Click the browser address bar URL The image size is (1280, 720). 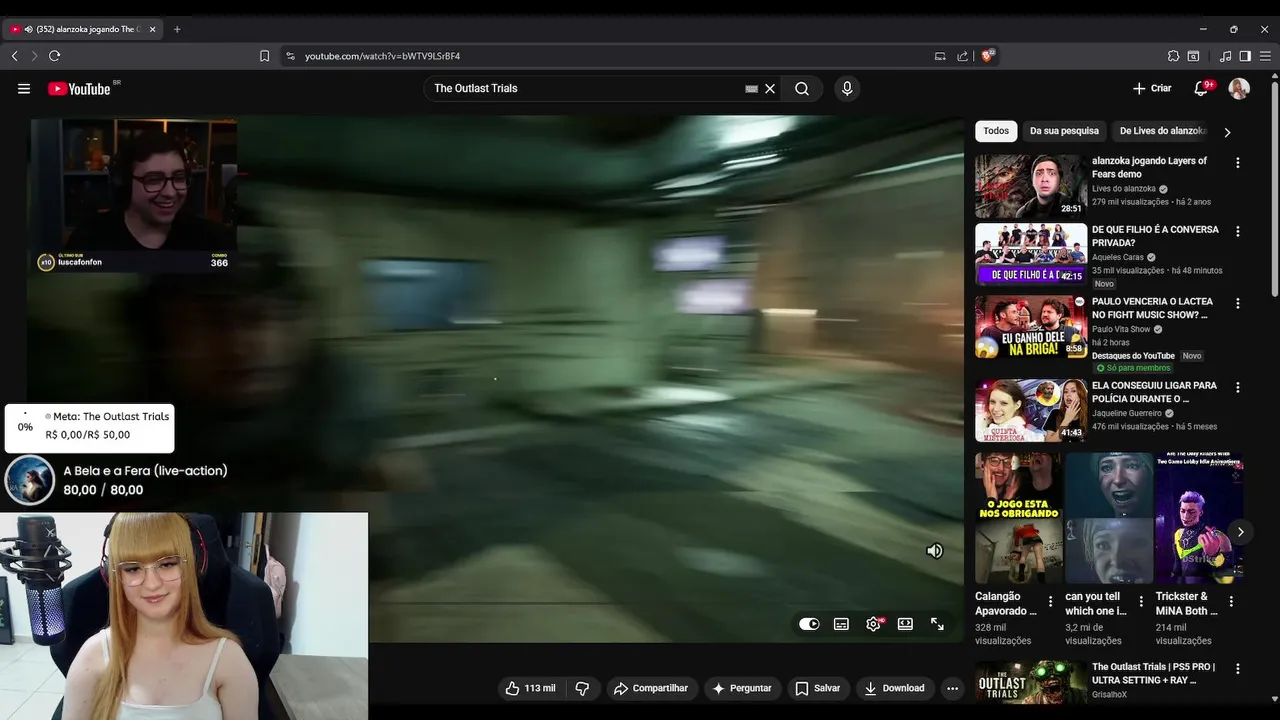(x=382, y=56)
